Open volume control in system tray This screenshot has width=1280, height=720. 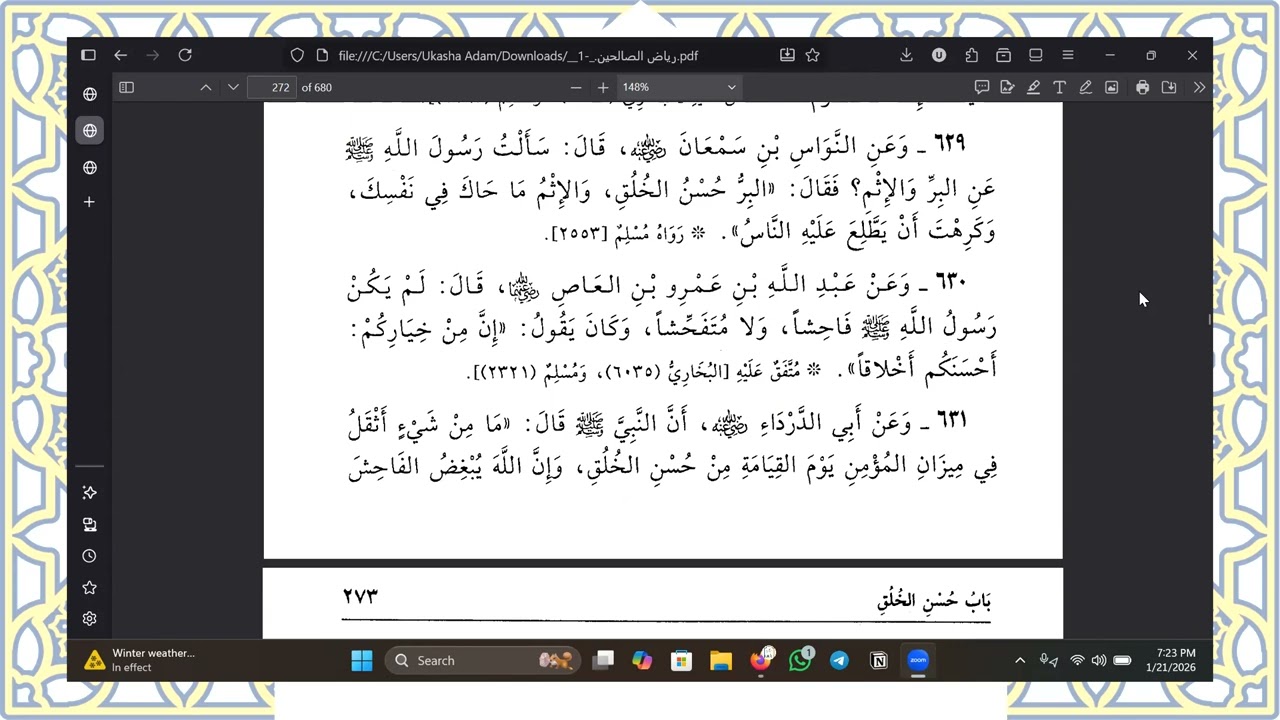tap(1099, 660)
